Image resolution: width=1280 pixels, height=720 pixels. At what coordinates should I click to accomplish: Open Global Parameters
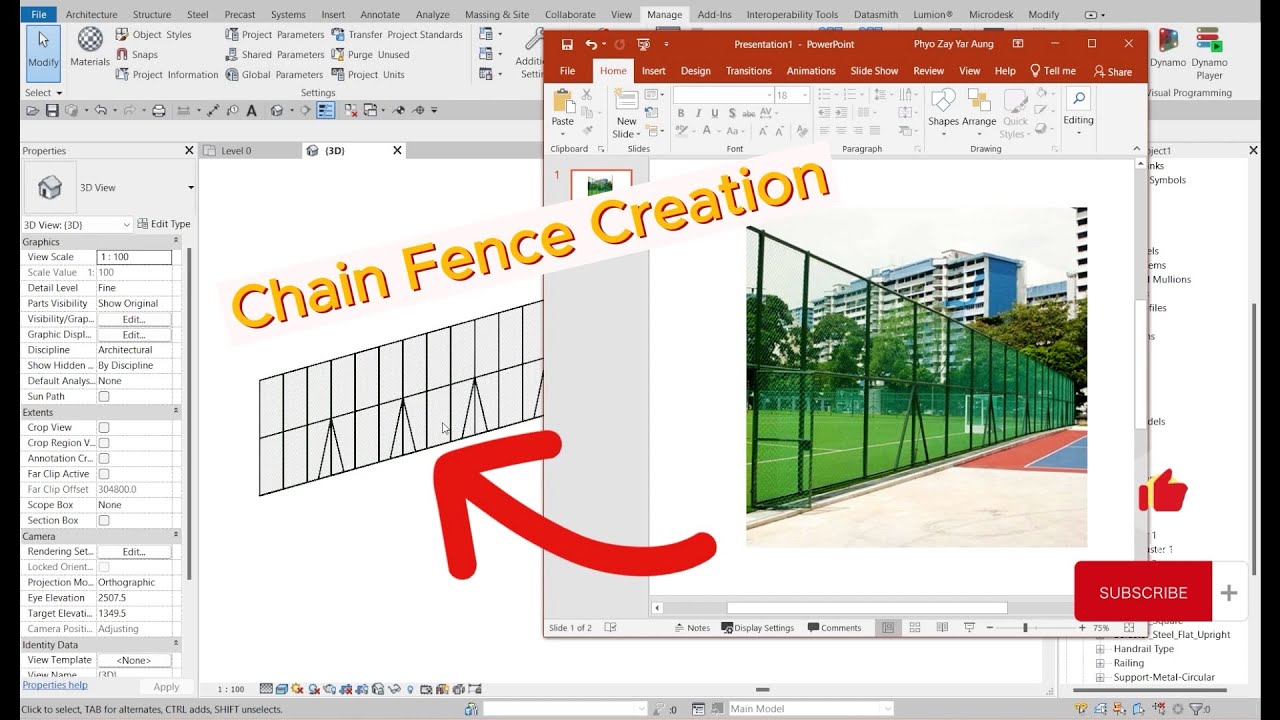click(274, 74)
